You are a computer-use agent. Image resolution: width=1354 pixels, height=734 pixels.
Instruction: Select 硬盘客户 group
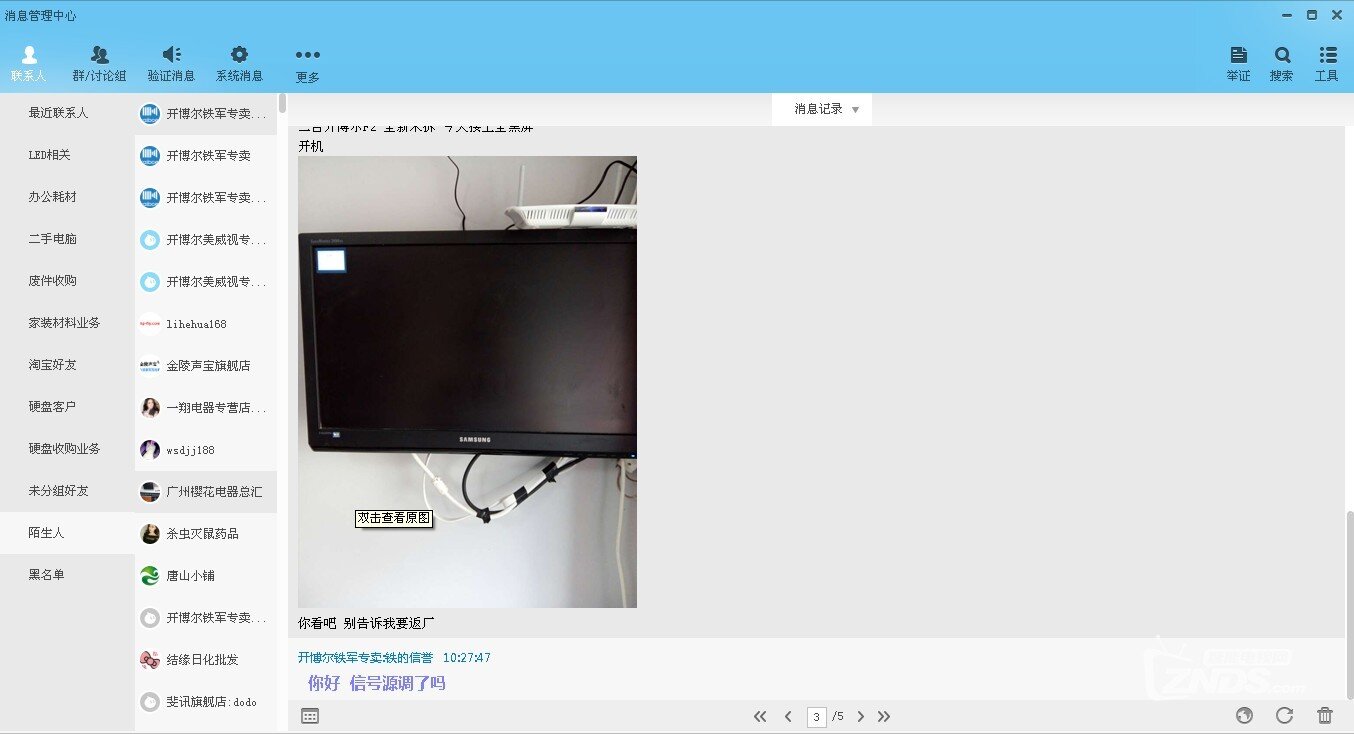(67, 407)
